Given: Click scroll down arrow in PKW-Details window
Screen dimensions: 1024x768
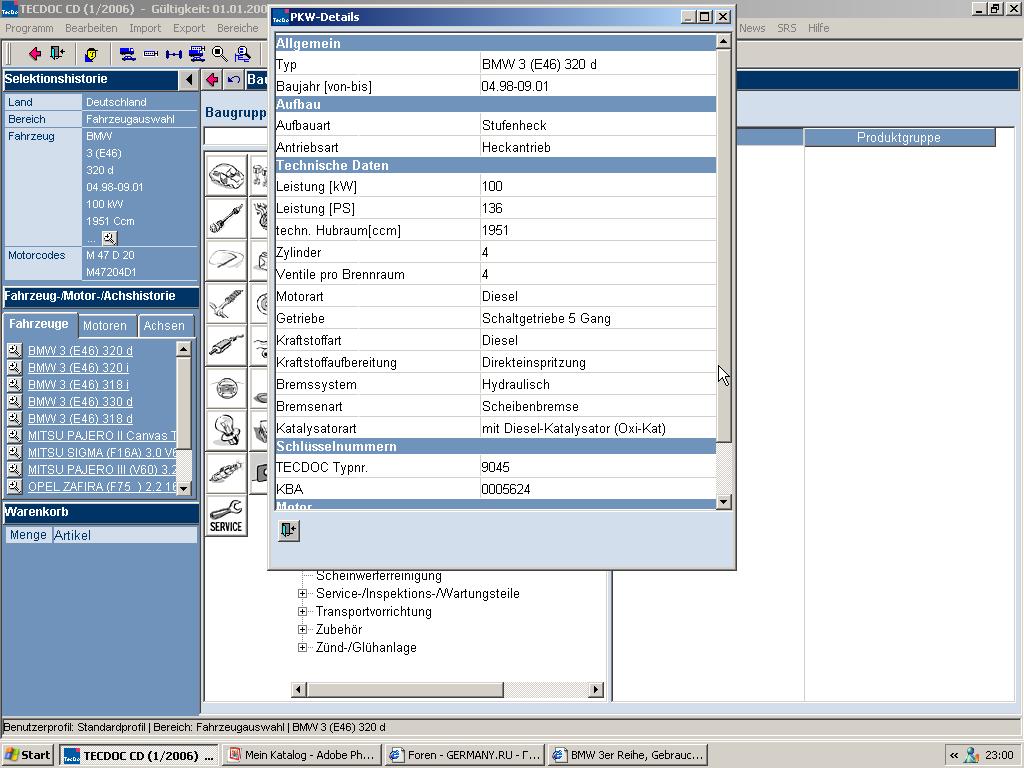Looking at the screenshot, I should pyautogui.click(x=723, y=502).
